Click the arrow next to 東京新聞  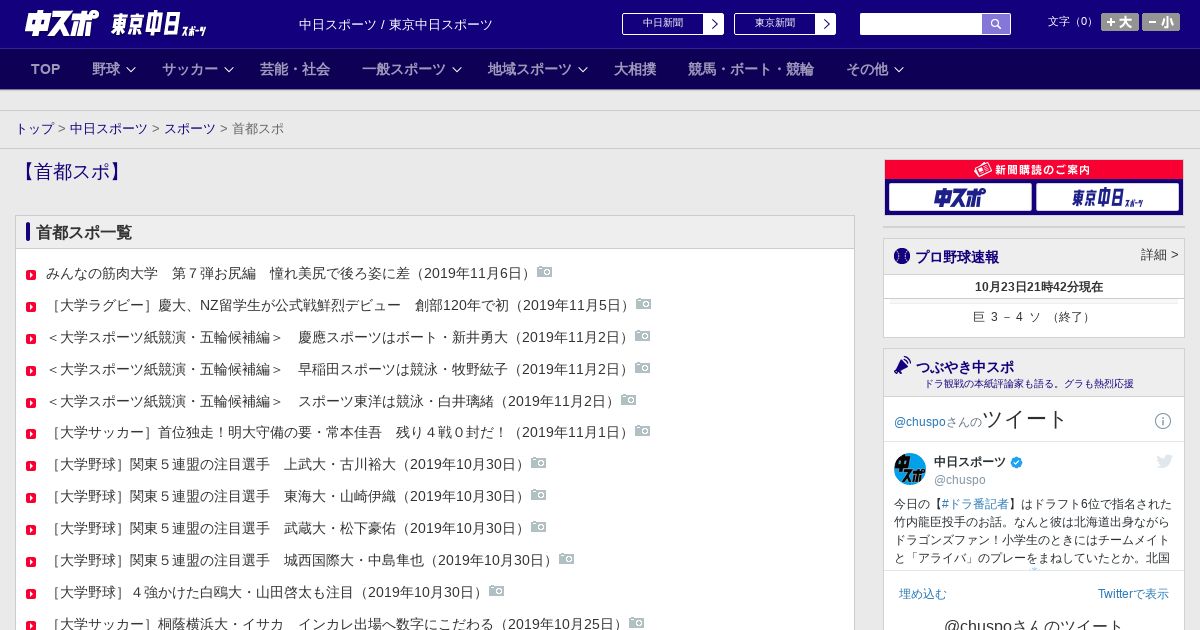pyautogui.click(x=826, y=24)
